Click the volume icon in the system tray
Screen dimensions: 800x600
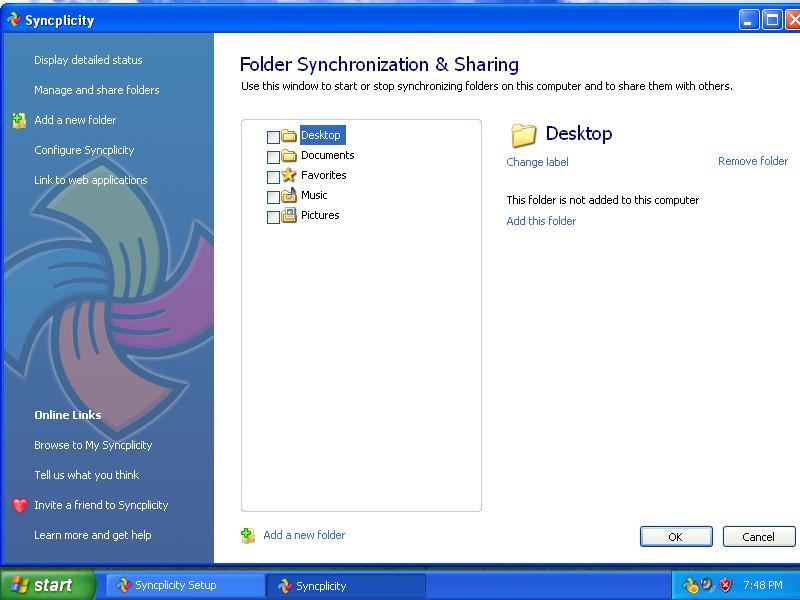[706, 584]
